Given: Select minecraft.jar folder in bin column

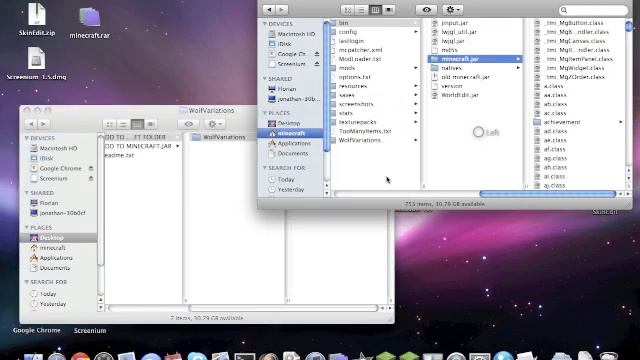Looking at the screenshot, I should point(475,59).
